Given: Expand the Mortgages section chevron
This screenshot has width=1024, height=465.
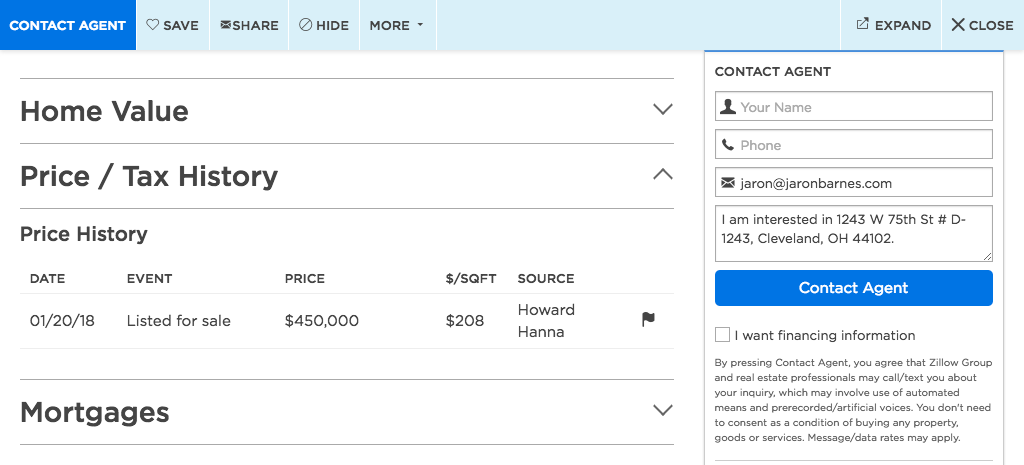Looking at the screenshot, I should [662, 410].
